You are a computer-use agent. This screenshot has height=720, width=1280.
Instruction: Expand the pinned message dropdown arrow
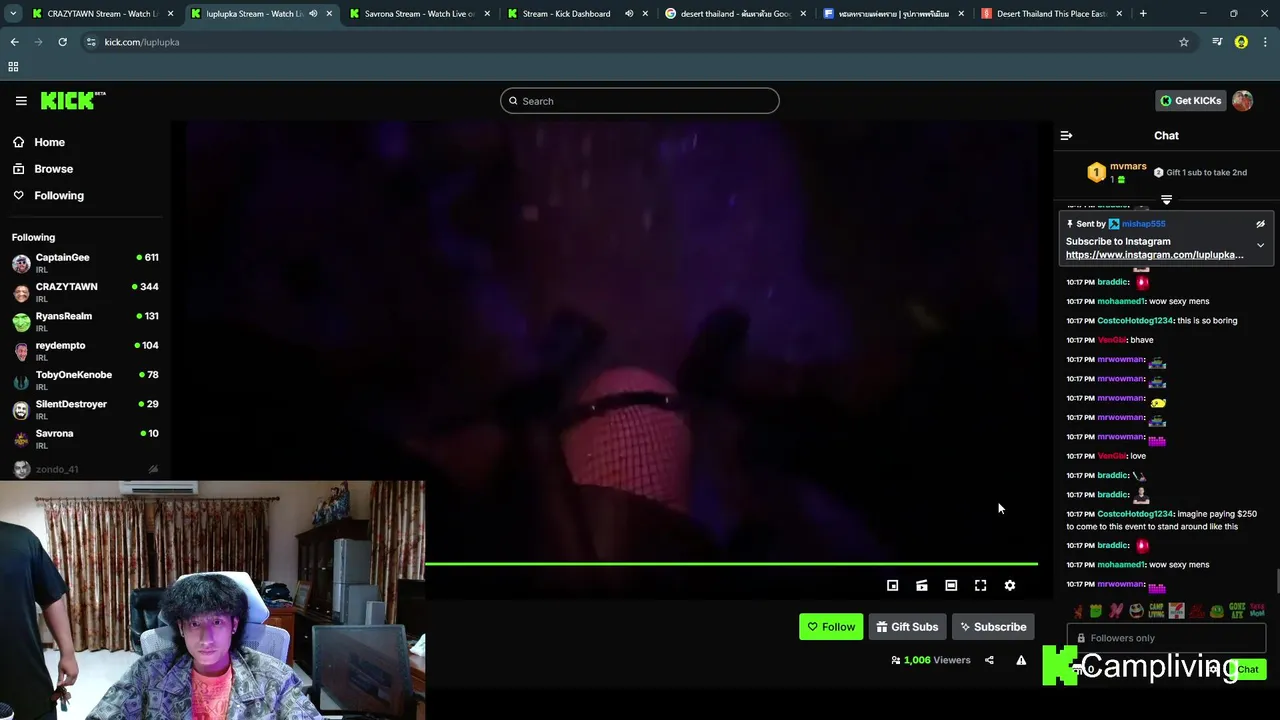[x=1260, y=245]
